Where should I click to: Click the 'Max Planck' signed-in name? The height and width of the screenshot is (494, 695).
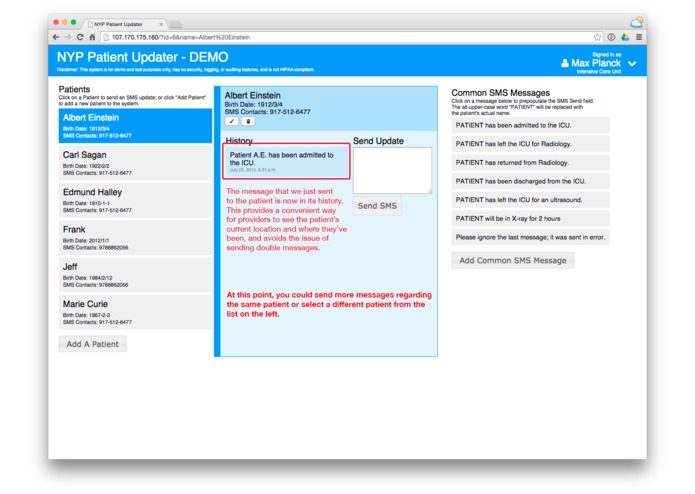tap(596, 63)
